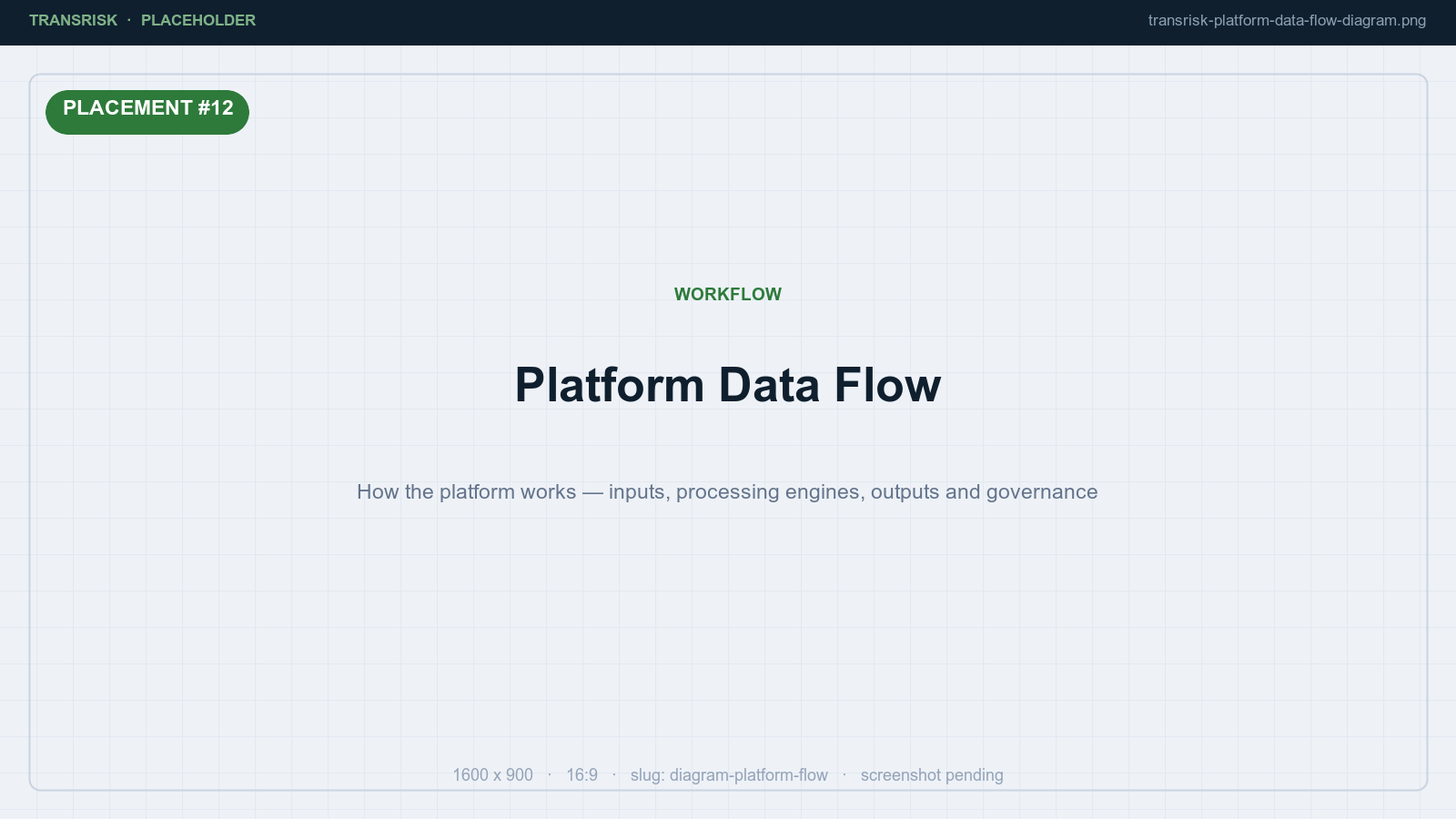The height and width of the screenshot is (819, 1456).
Task: Click the WORKFLOW category label
Action: (728, 294)
